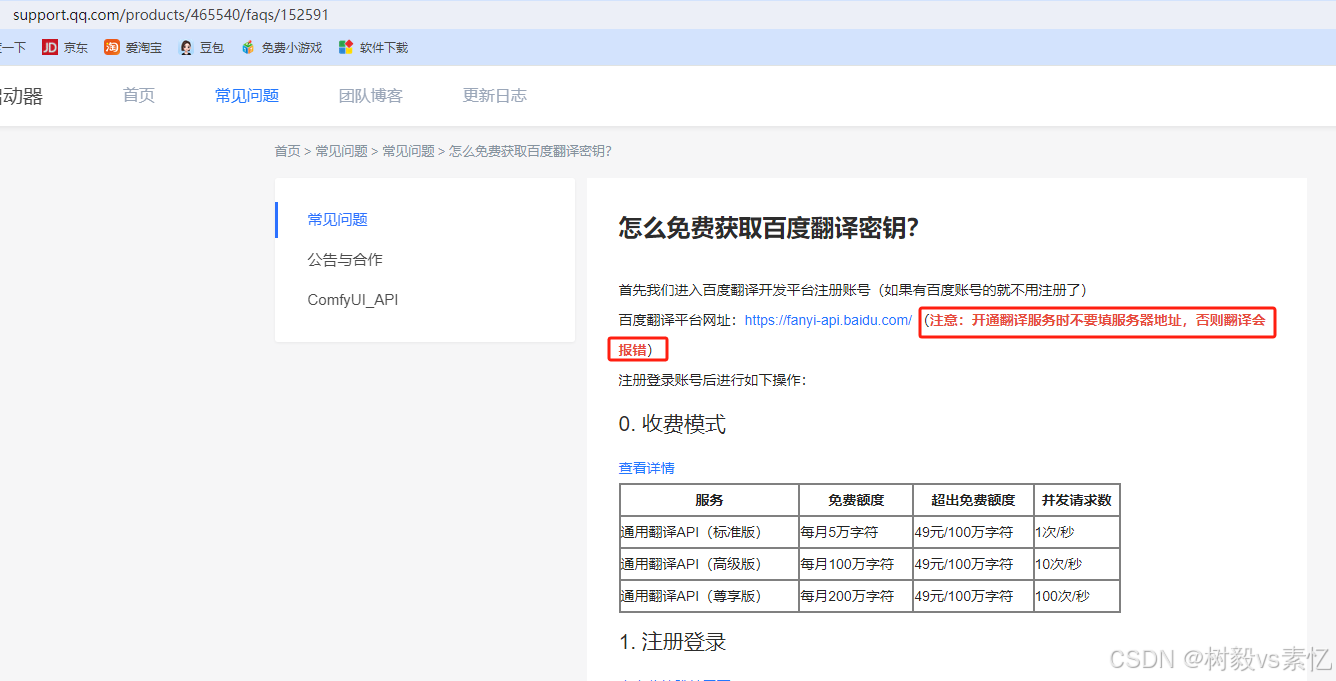Click the 每月100万字符 cell
This screenshot has height=681, width=1336.
pyautogui.click(x=856, y=564)
